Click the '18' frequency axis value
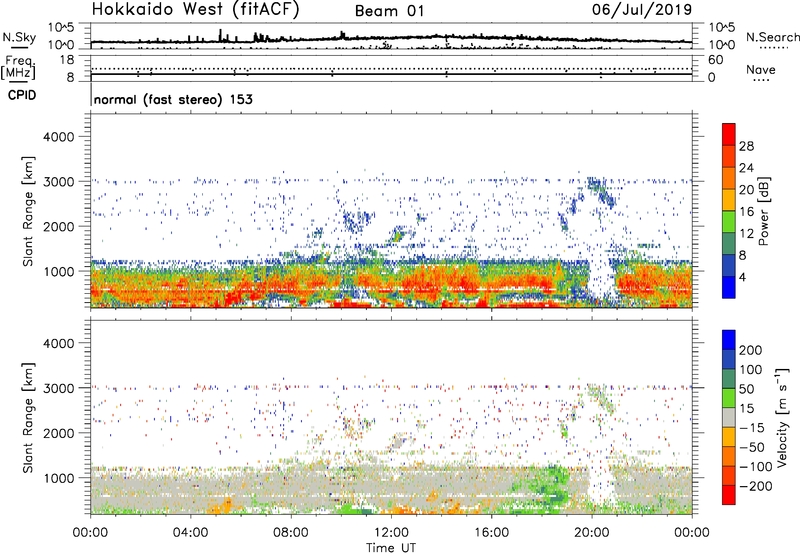The image size is (800, 554). pyautogui.click(x=67, y=60)
